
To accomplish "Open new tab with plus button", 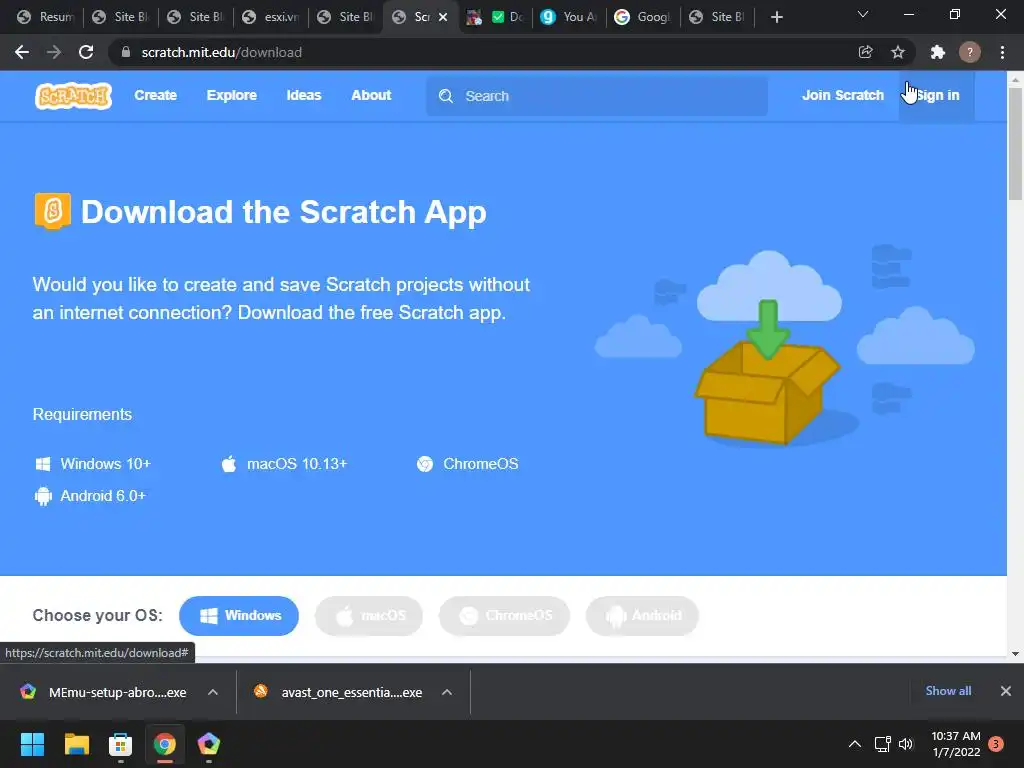I will pyautogui.click(x=776, y=17).
